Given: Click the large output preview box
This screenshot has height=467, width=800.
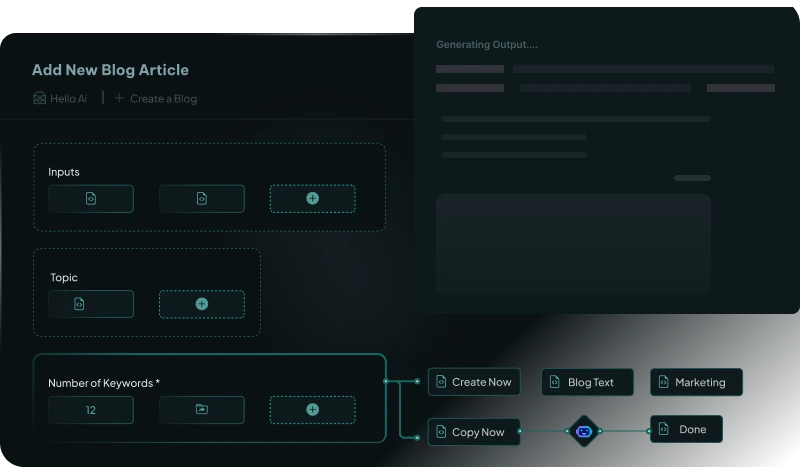Looking at the screenshot, I should click(573, 244).
